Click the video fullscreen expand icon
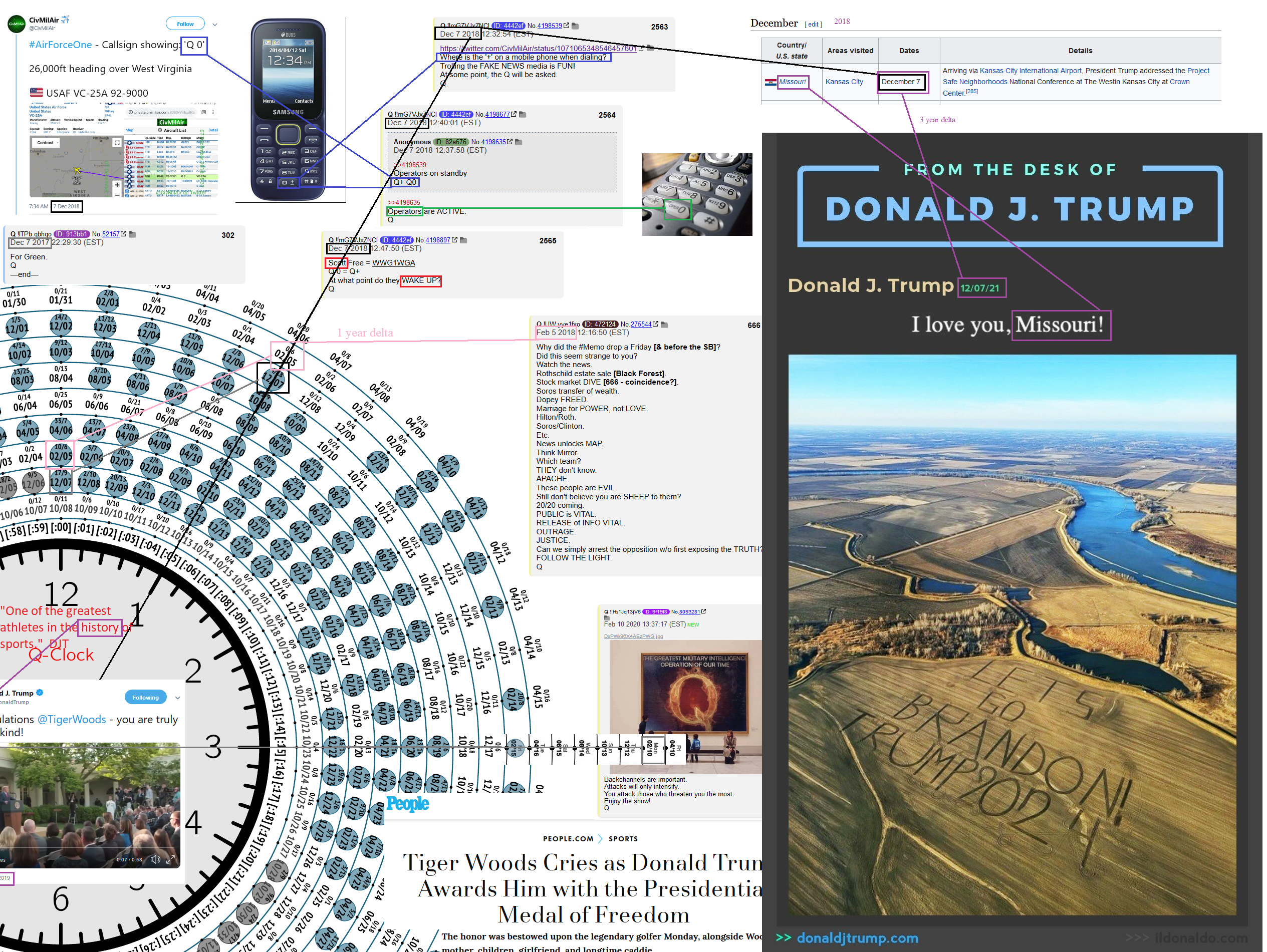This screenshot has width=1267, height=952. [170, 859]
